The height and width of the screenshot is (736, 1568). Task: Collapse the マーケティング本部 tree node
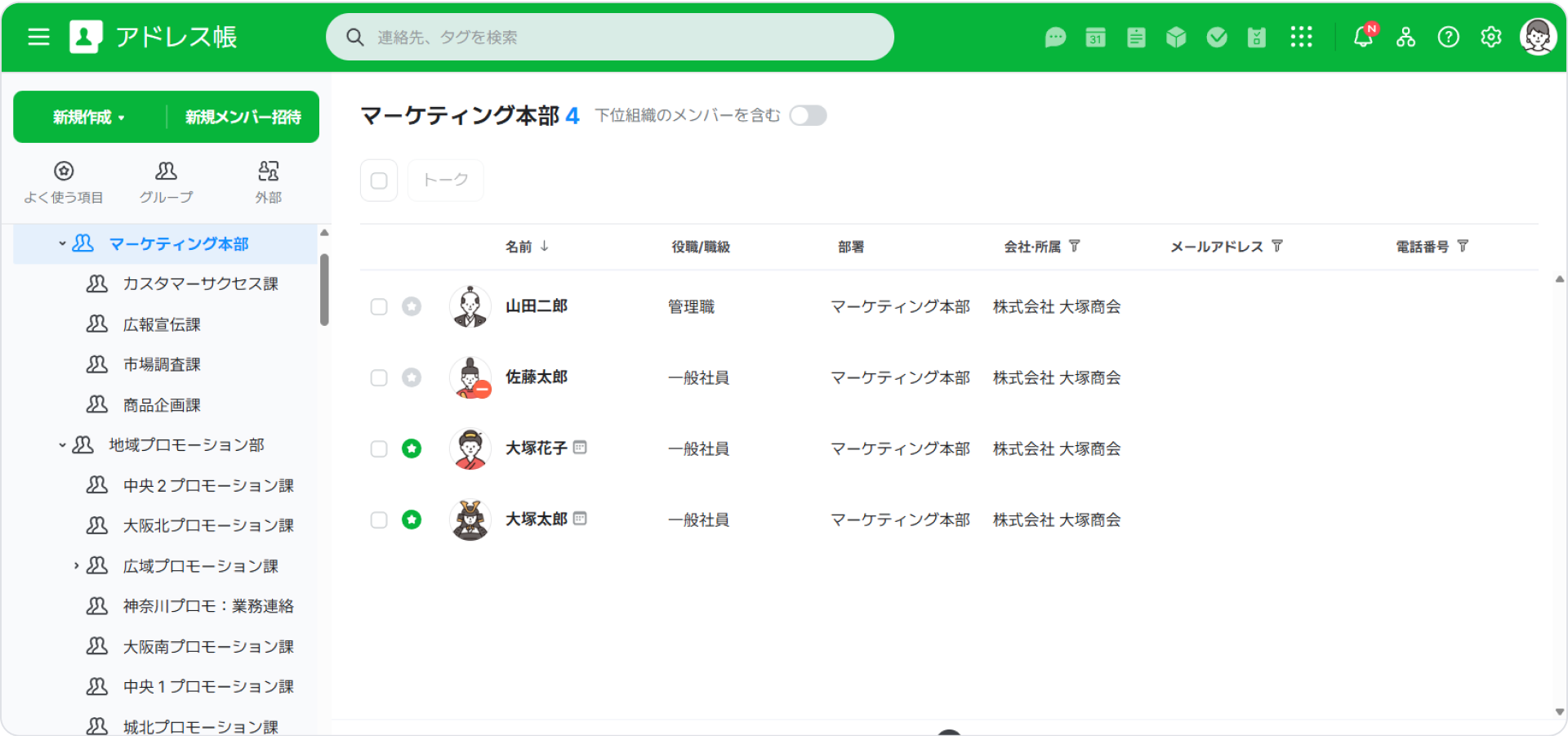coord(60,243)
